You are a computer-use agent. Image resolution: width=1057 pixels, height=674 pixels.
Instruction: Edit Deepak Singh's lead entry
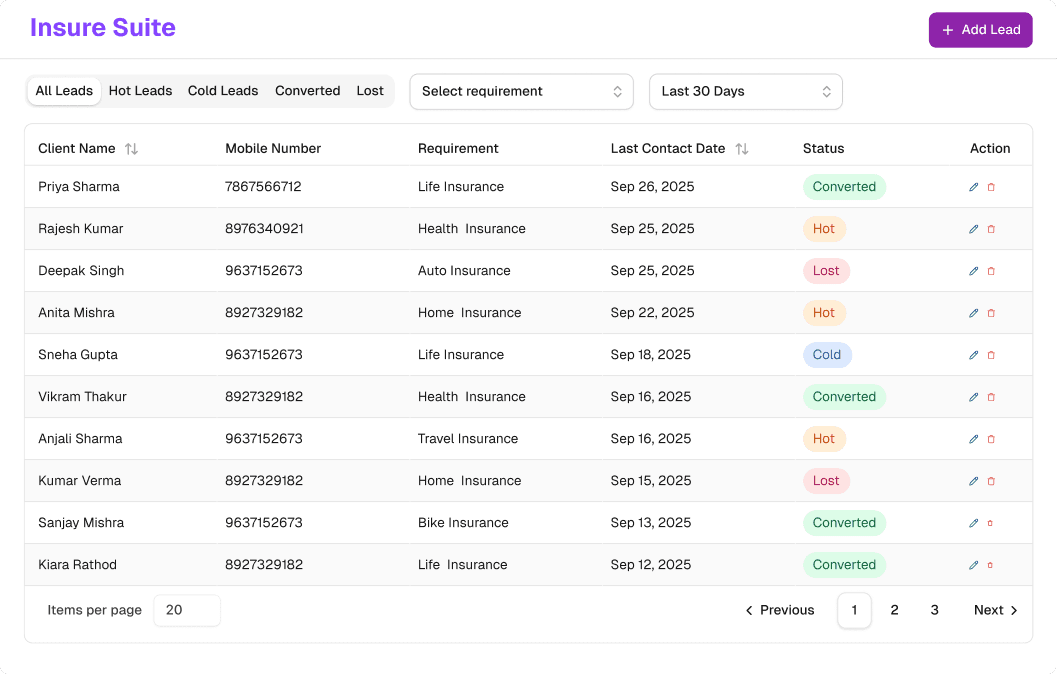tap(973, 271)
